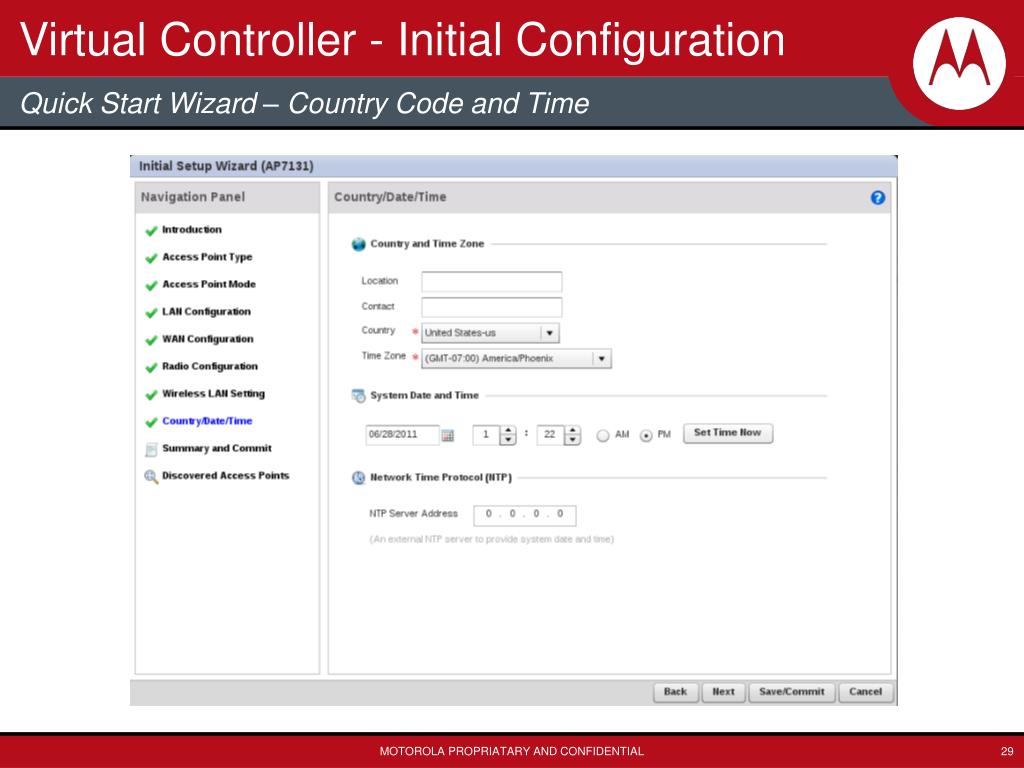Decrease the minute value with down arrow
Screen dimensions: 1024x768
coord(572,440)
